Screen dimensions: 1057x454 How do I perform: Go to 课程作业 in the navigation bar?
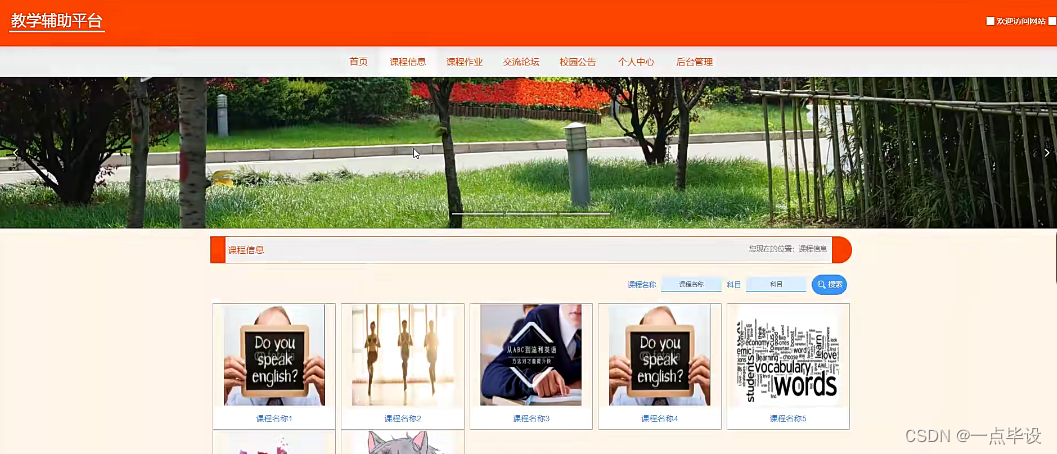tap(464, 62)
